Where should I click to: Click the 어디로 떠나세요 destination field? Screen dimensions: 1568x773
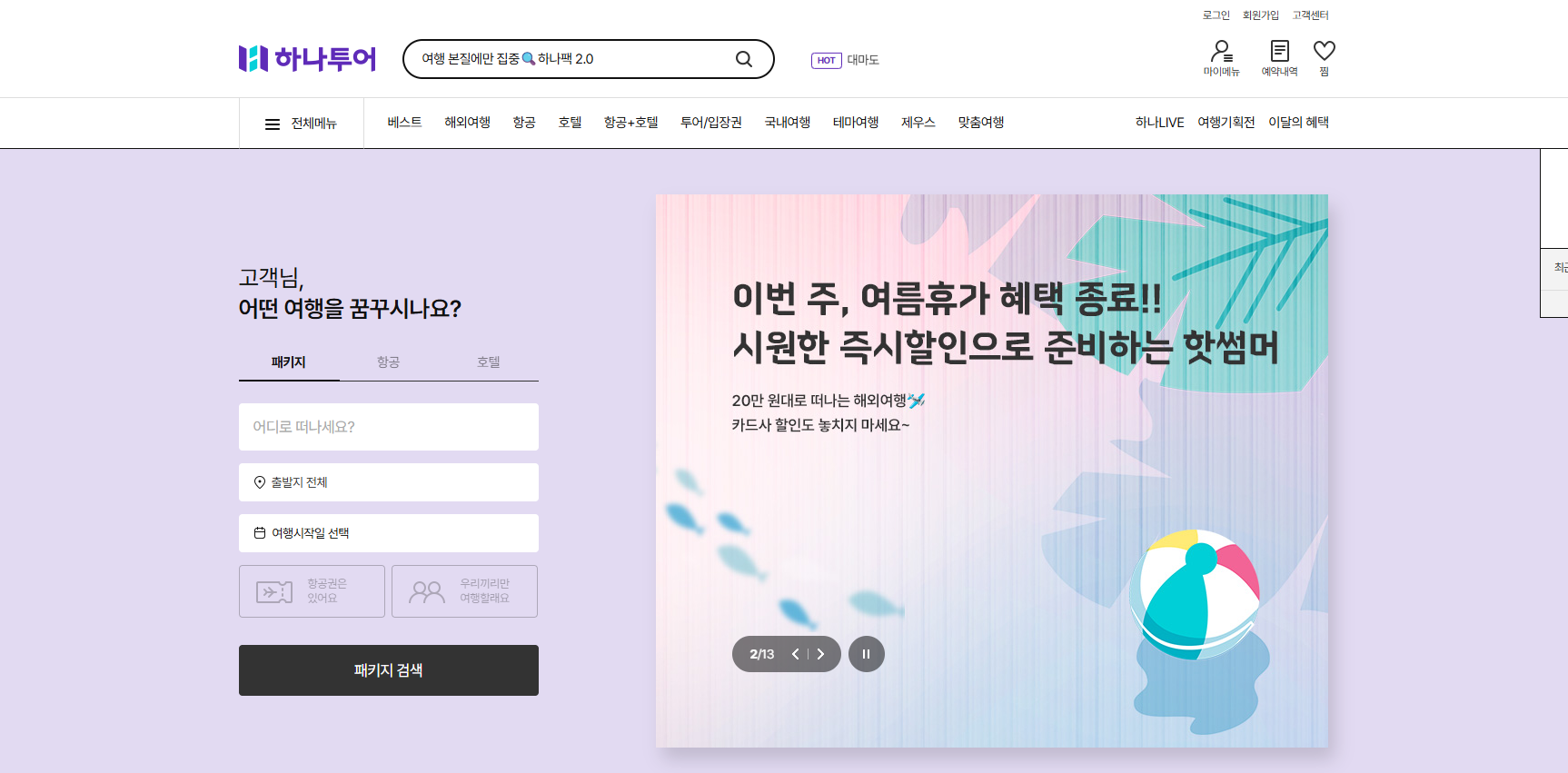coord(389,427)
